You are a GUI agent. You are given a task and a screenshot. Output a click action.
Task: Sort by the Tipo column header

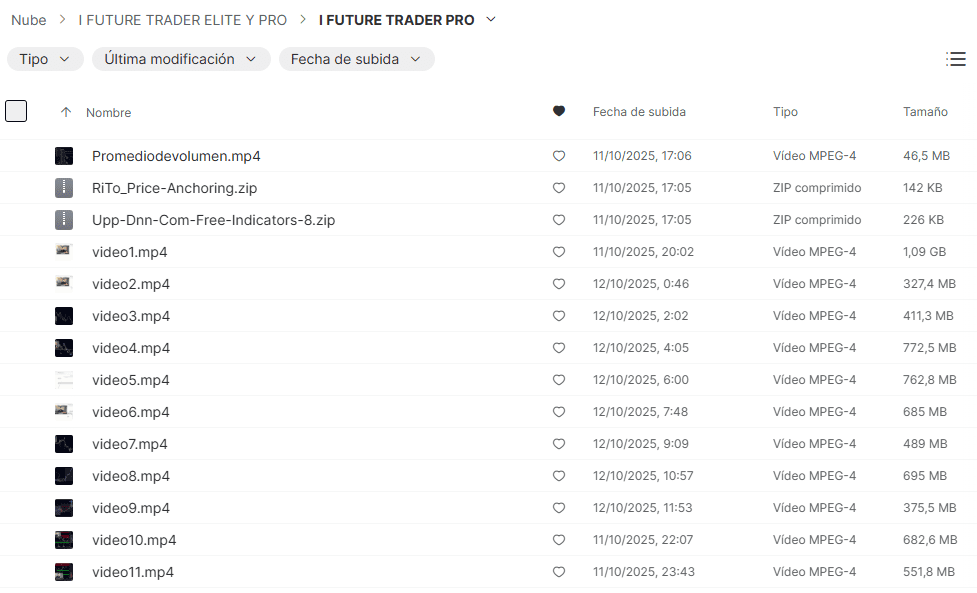pyautogui.click(x=785, y=112)
